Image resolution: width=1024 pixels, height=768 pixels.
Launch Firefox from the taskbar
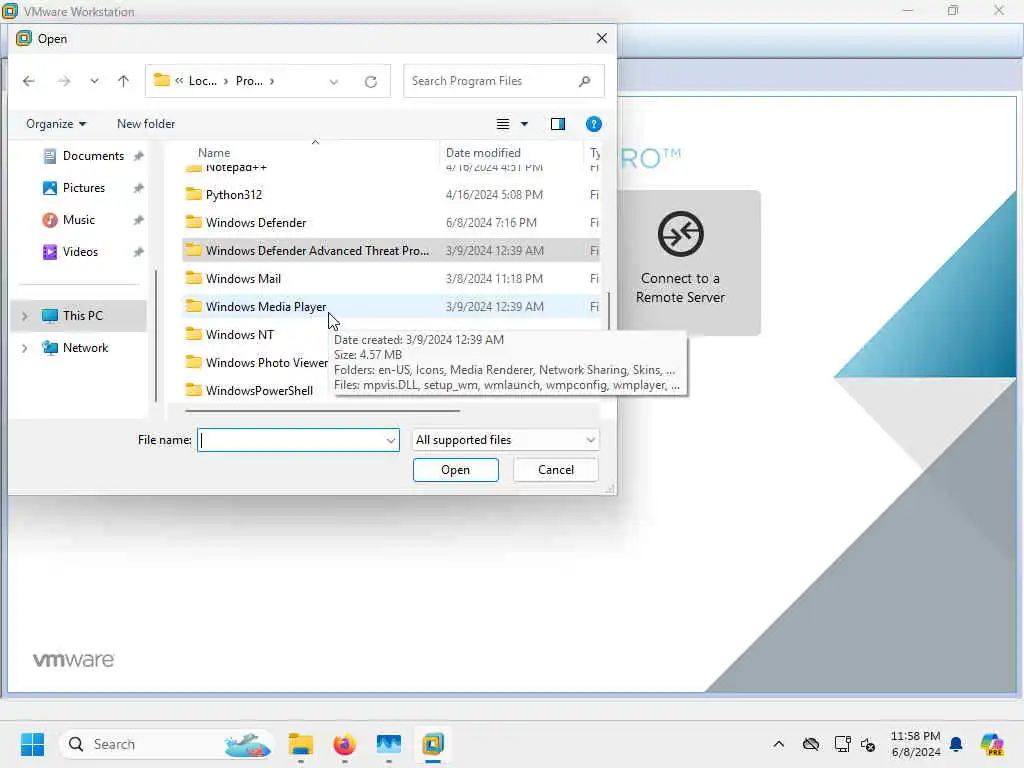(x=345, y=744)
